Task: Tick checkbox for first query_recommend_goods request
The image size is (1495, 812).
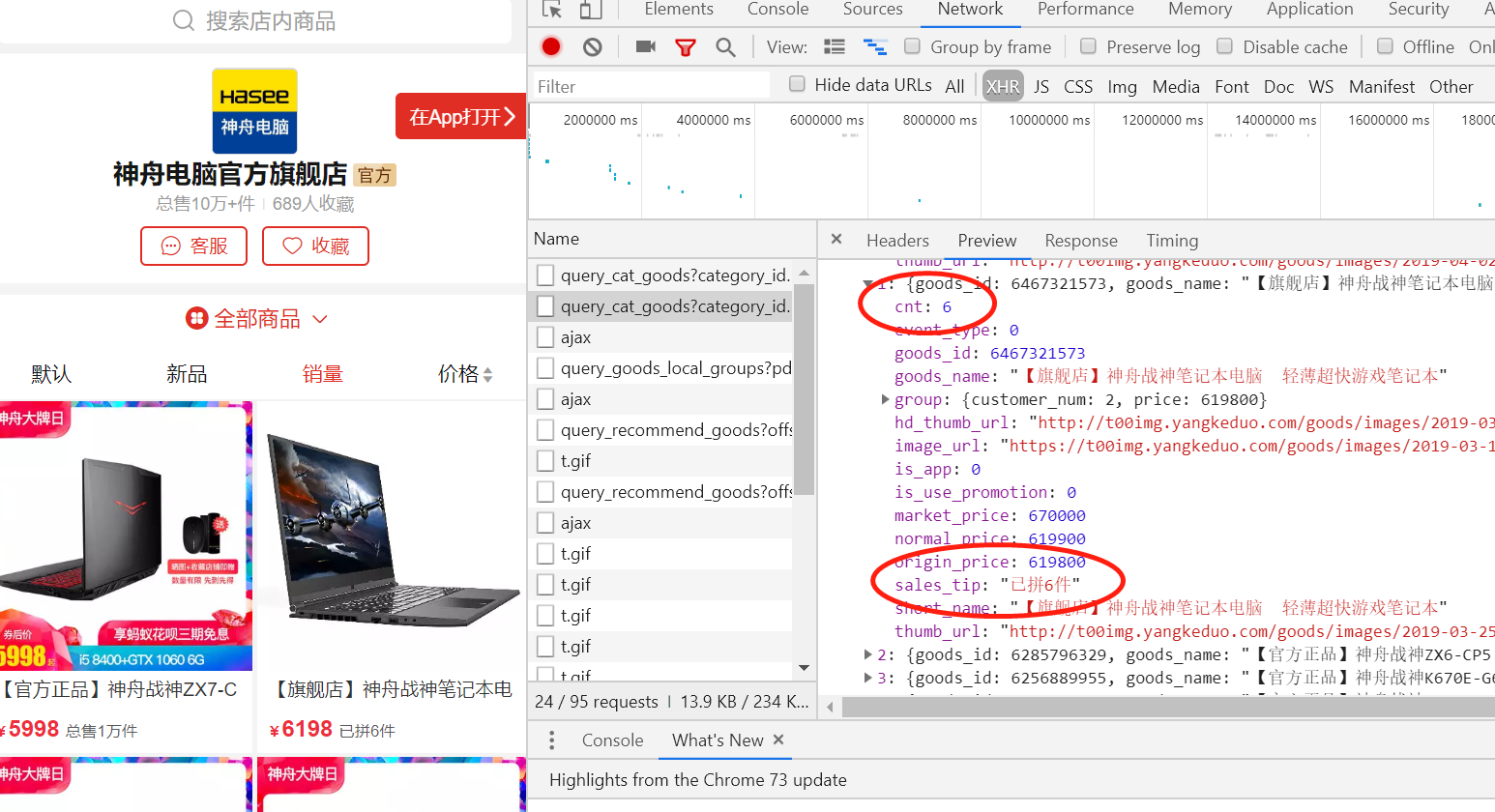Action: click(x=545, y=430)
